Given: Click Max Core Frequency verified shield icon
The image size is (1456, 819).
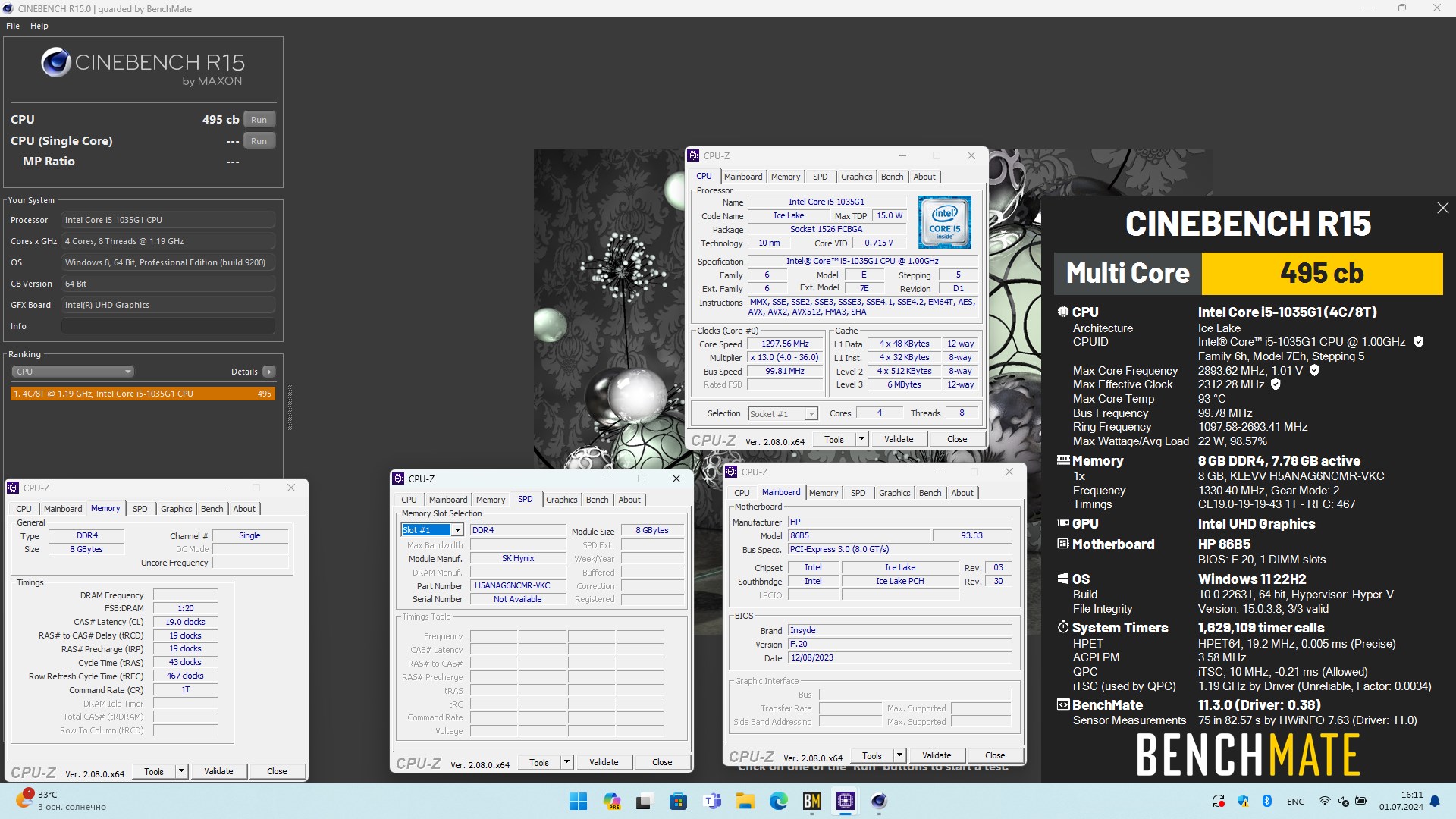Looking at the screenshot, I should pos(1314,371).
